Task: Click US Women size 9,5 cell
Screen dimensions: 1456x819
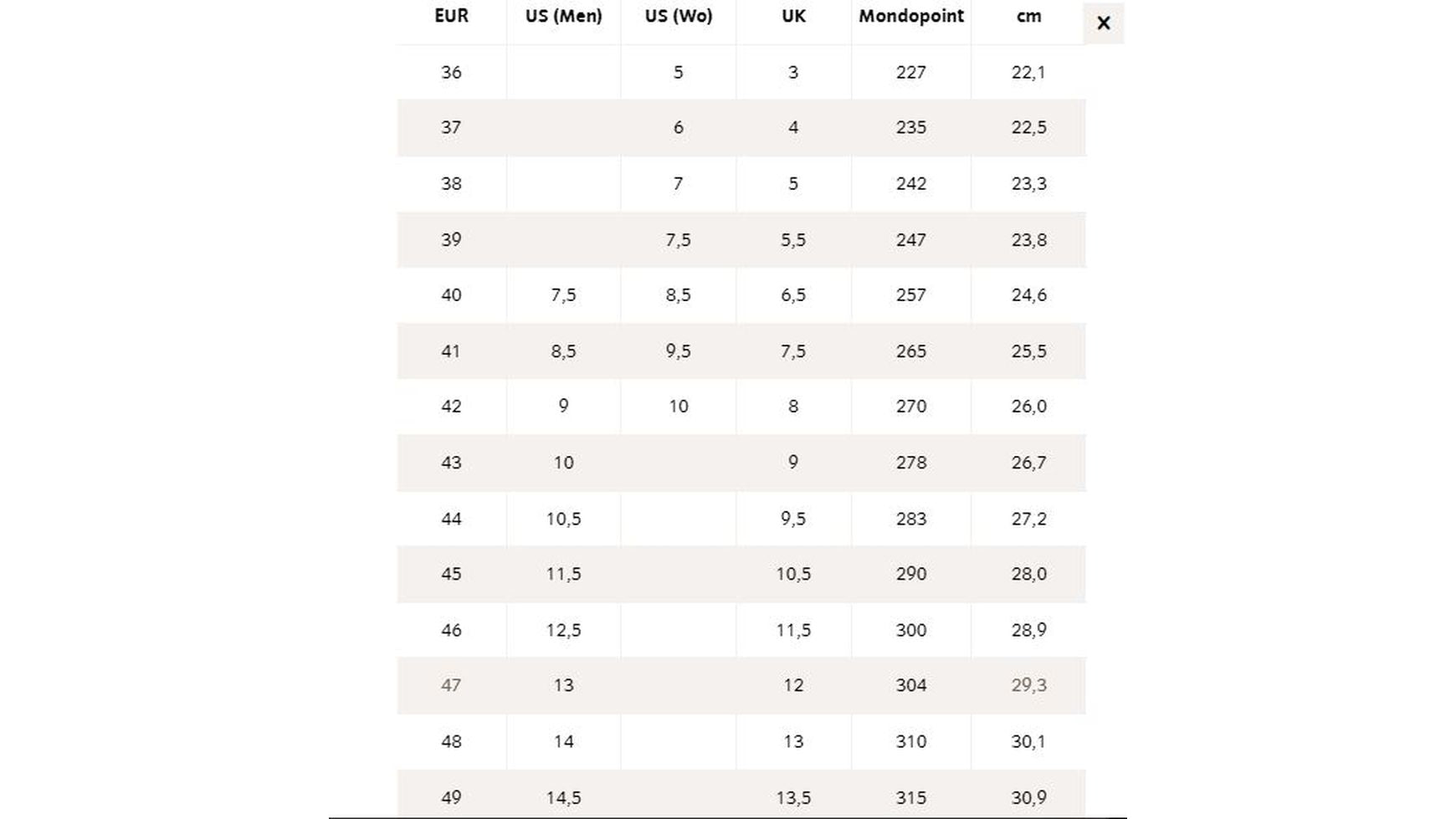Action: point(678,351)
